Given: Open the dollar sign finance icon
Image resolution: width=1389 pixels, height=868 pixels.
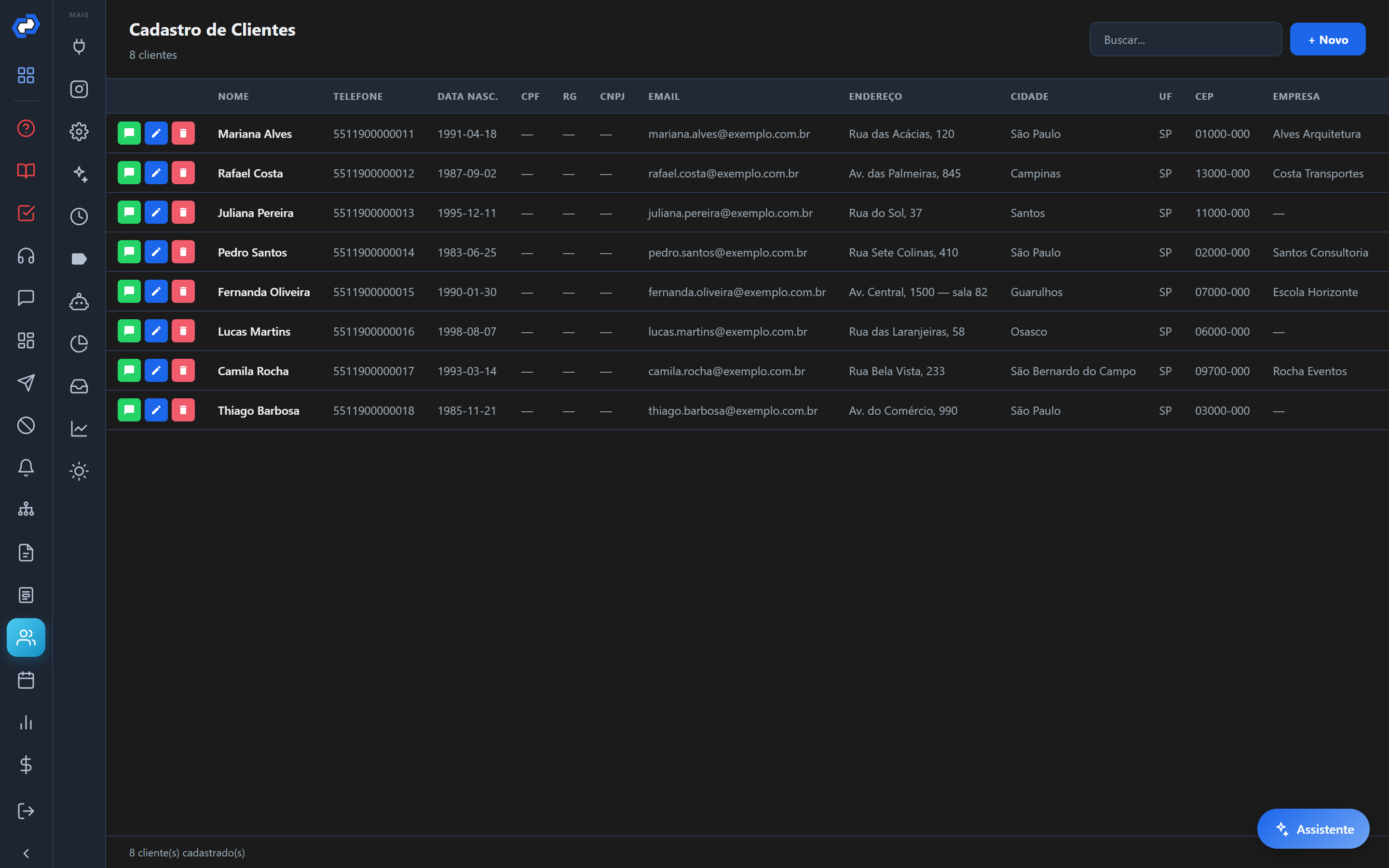Looking at the screenshot, I should [26, 765].
